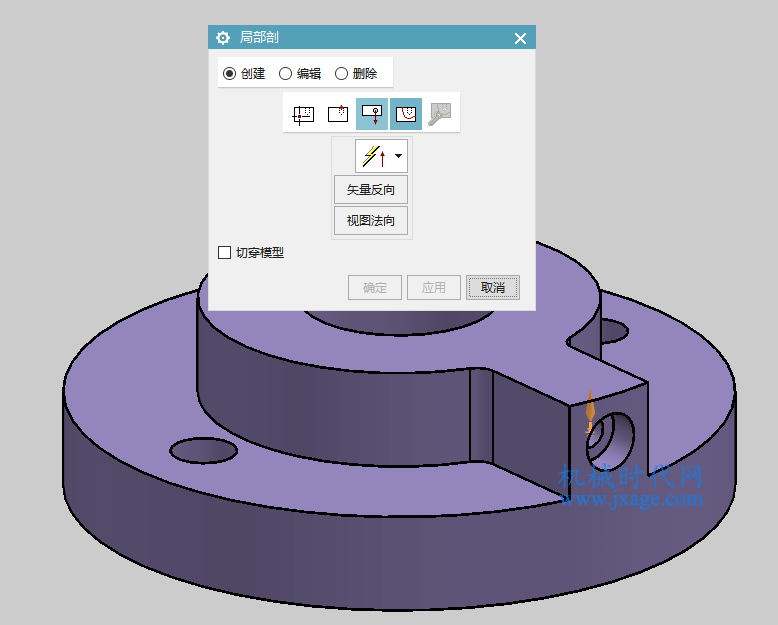Click the greyed modify boundary curve icon

pyautogui.click(x=440, y=115)
